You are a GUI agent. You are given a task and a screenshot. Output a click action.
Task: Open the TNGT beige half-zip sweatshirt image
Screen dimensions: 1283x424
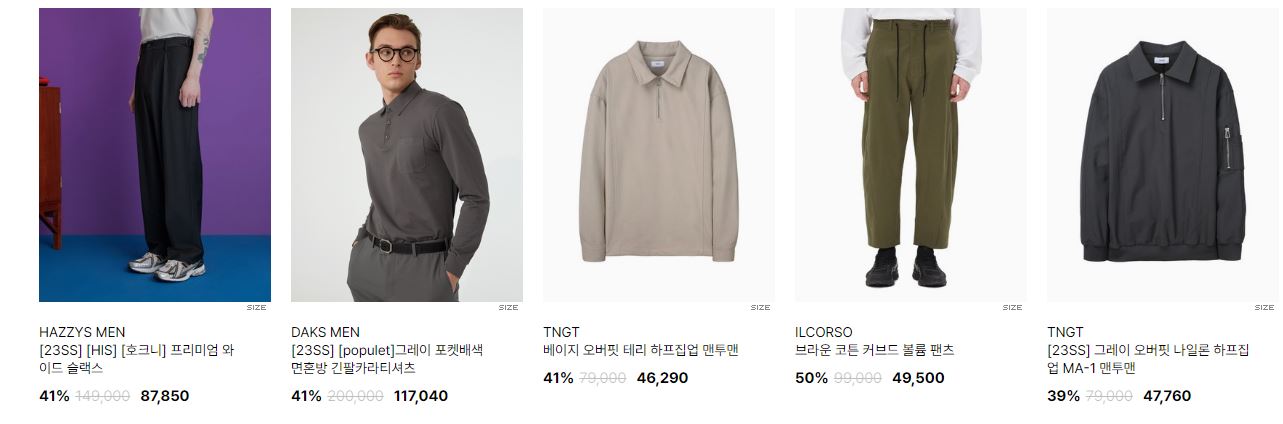(659, 155)
